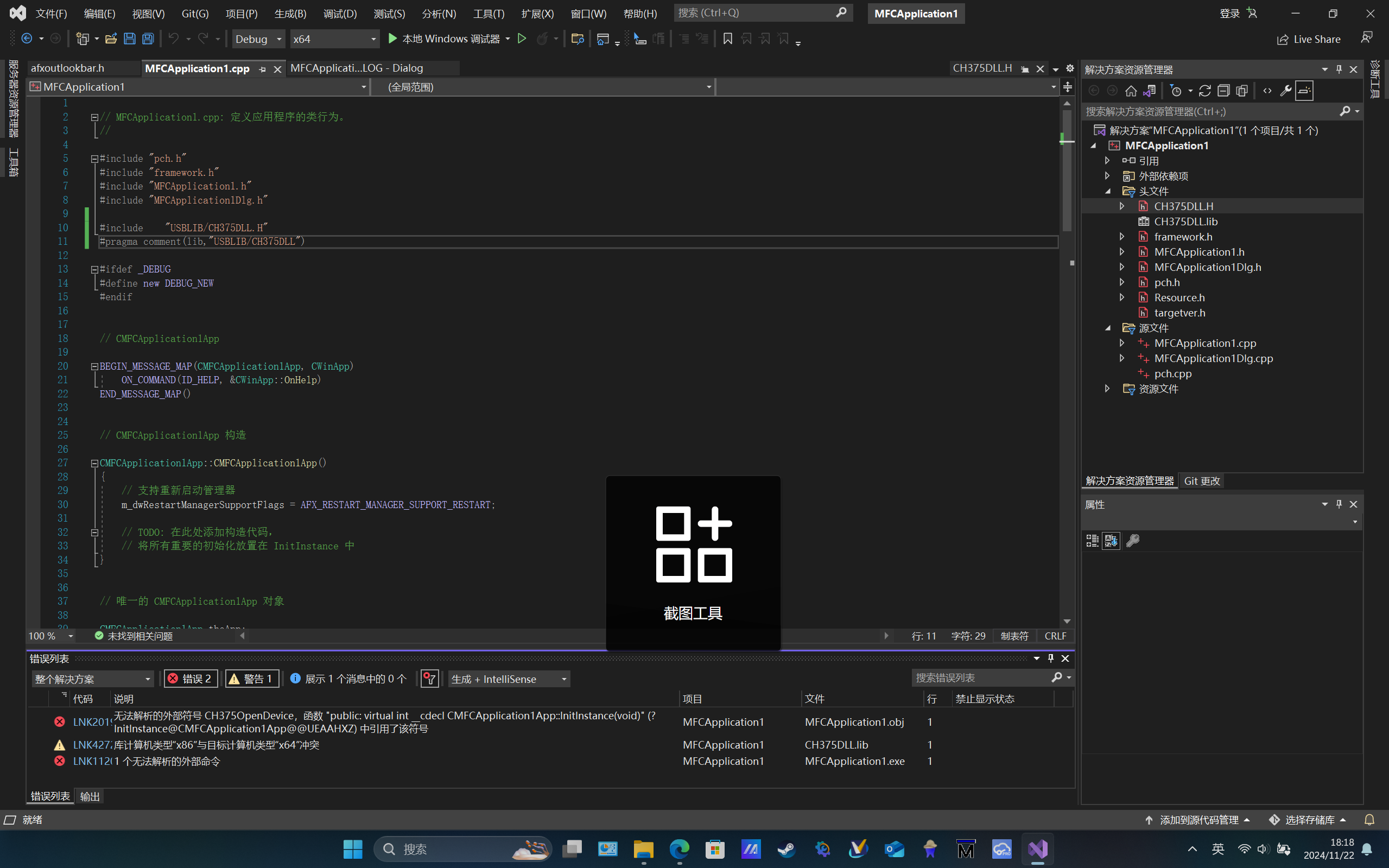
Task: Click the Error List search field
Action: click(x=982, y=677)
